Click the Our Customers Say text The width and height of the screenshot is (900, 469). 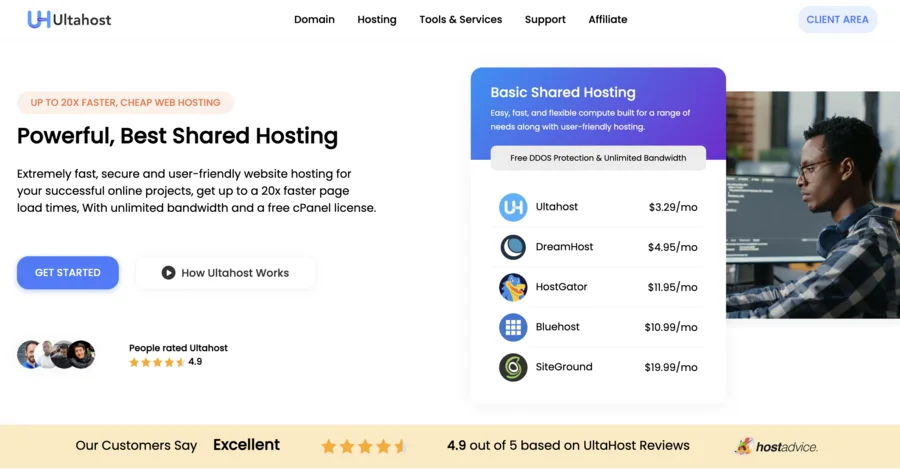(x=136, y=445)
